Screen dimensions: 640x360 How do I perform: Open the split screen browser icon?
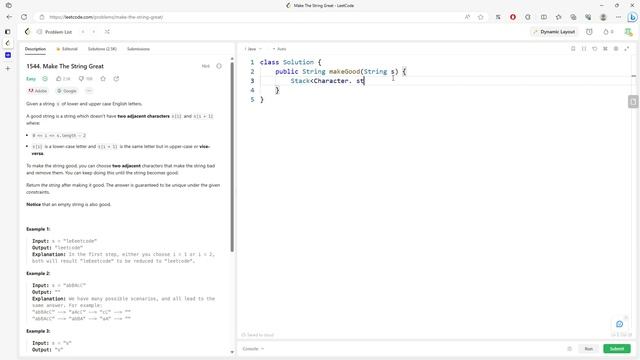pos(544,17)
